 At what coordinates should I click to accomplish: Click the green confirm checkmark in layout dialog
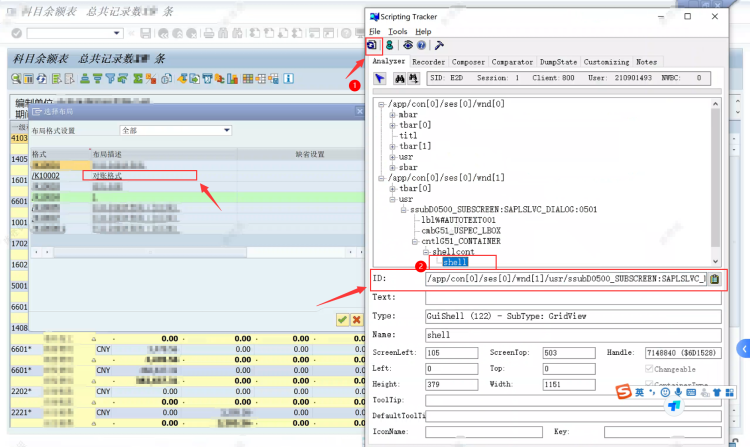click(342, 319)
